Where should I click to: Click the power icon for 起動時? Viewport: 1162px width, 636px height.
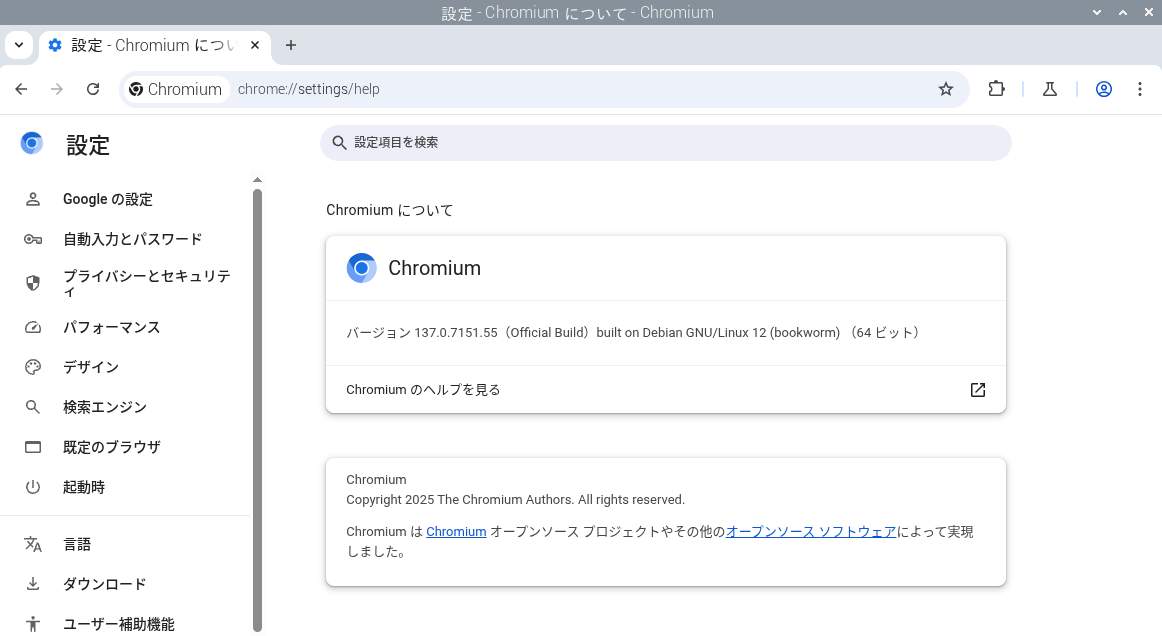[33, 488]
